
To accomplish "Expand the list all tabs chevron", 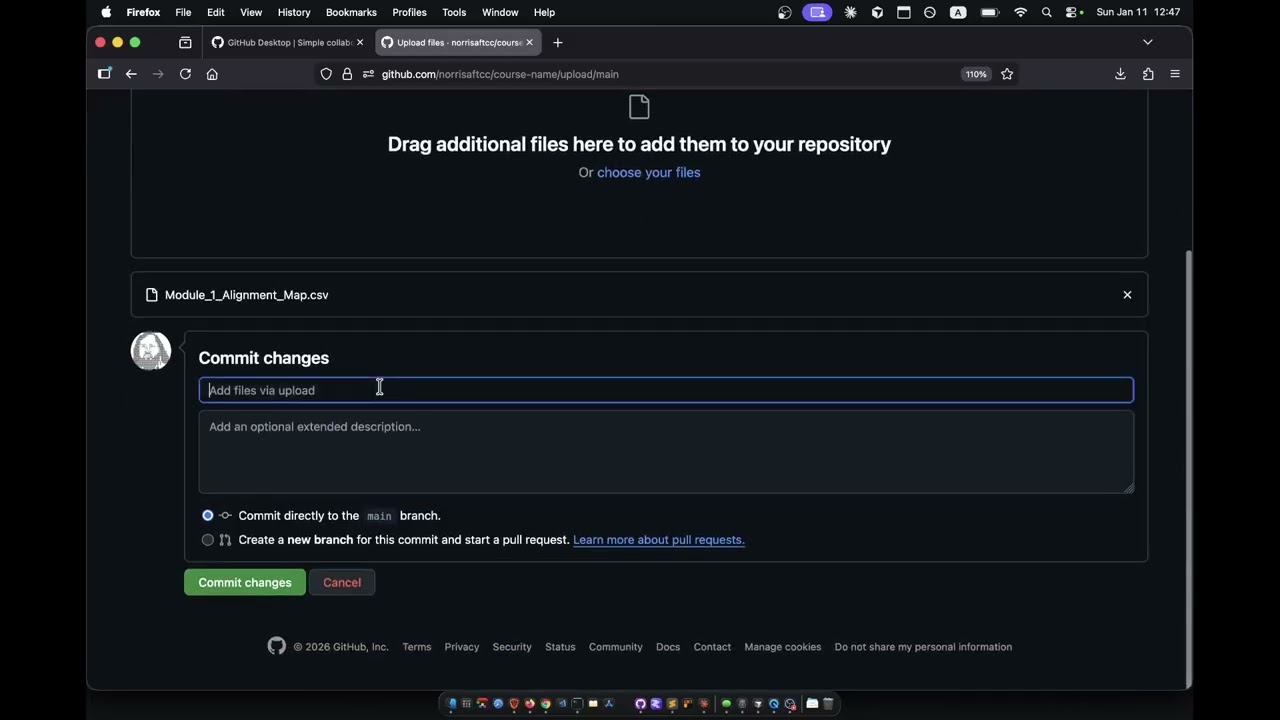I will tap(1148, 42).
